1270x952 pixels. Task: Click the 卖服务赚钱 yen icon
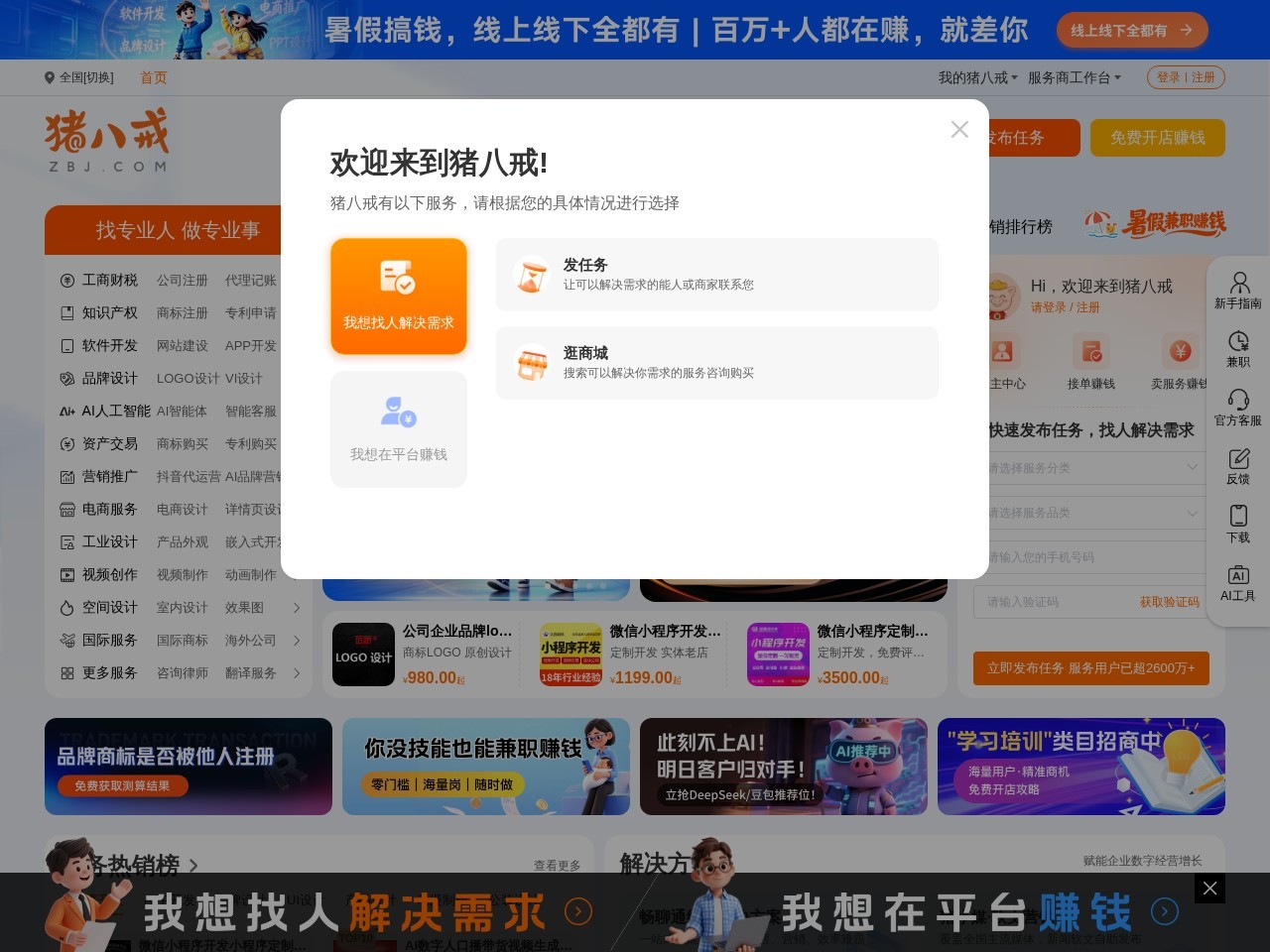(1180, 352)
